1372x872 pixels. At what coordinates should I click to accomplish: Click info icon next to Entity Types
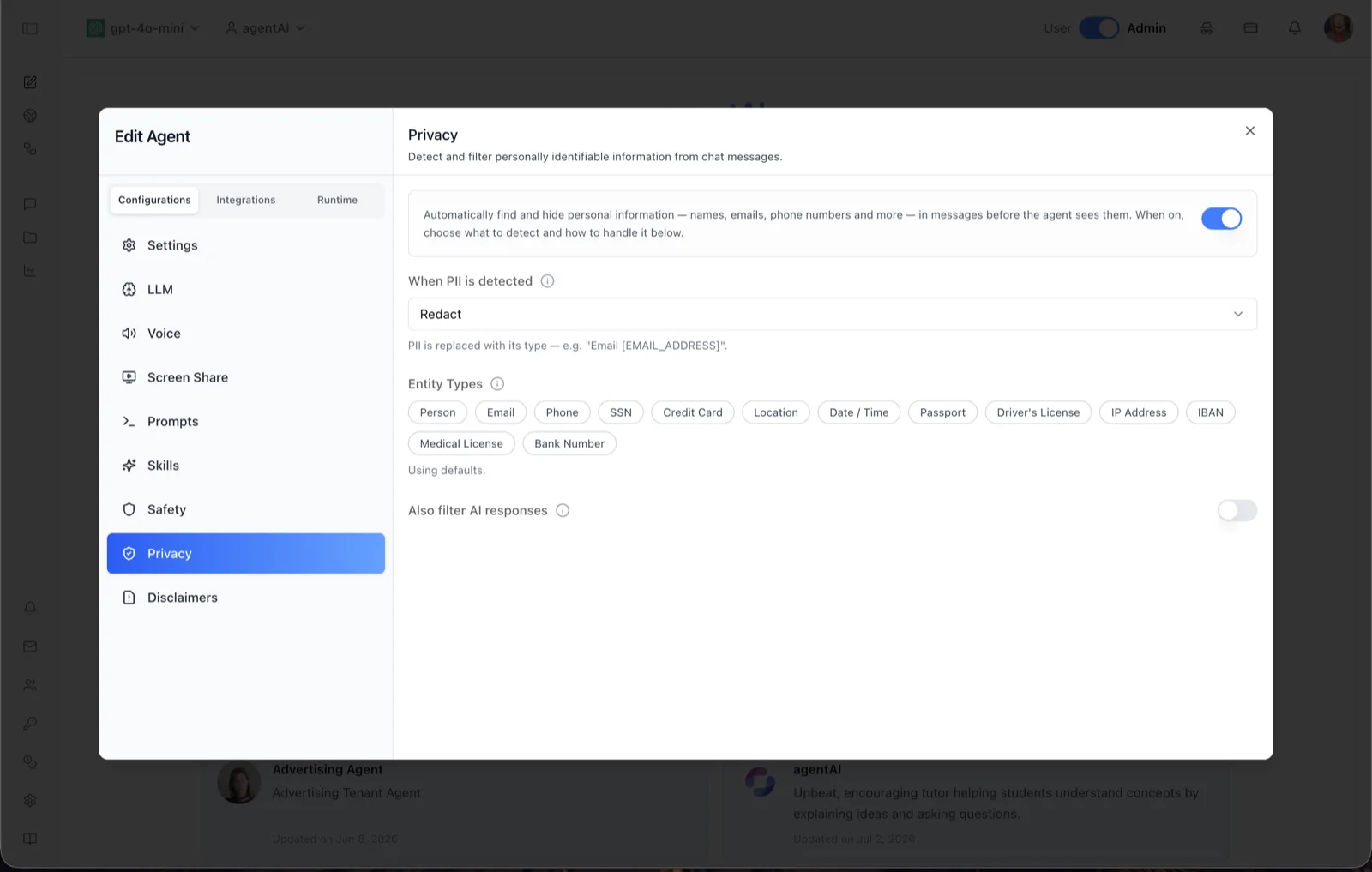pos(497,384)
